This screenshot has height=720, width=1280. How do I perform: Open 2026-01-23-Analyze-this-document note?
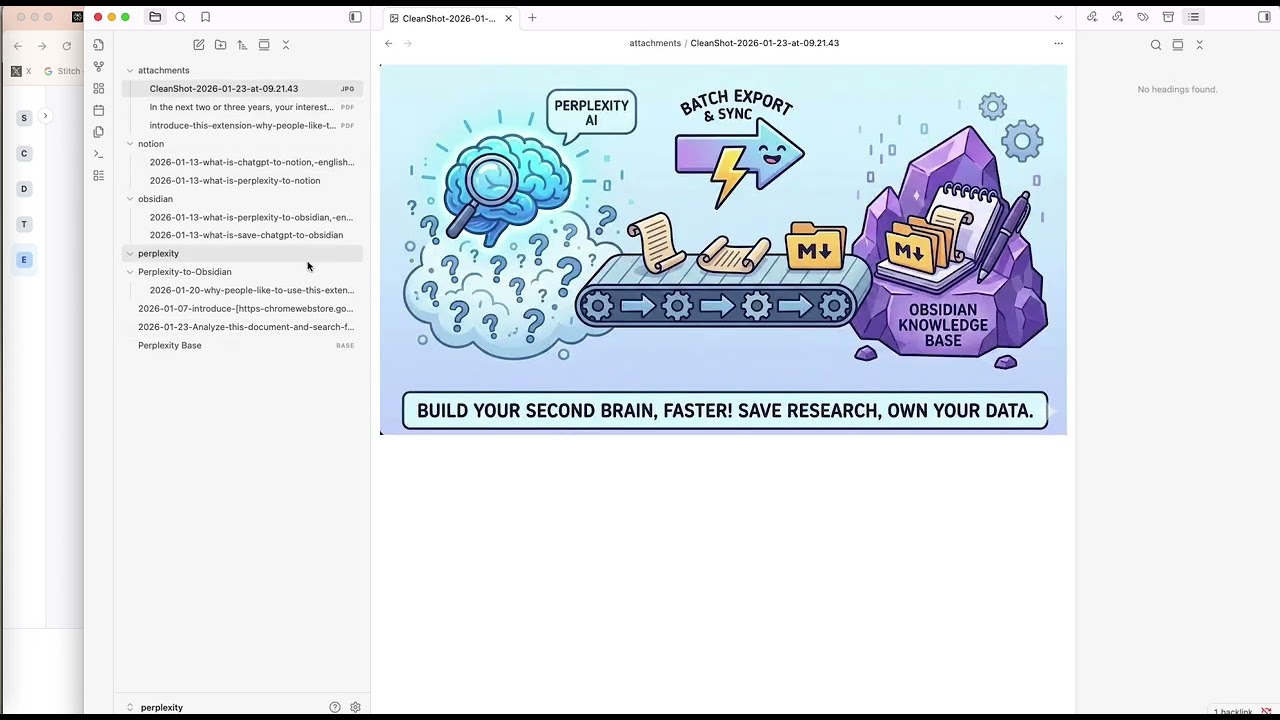click(x=242, y=327)
